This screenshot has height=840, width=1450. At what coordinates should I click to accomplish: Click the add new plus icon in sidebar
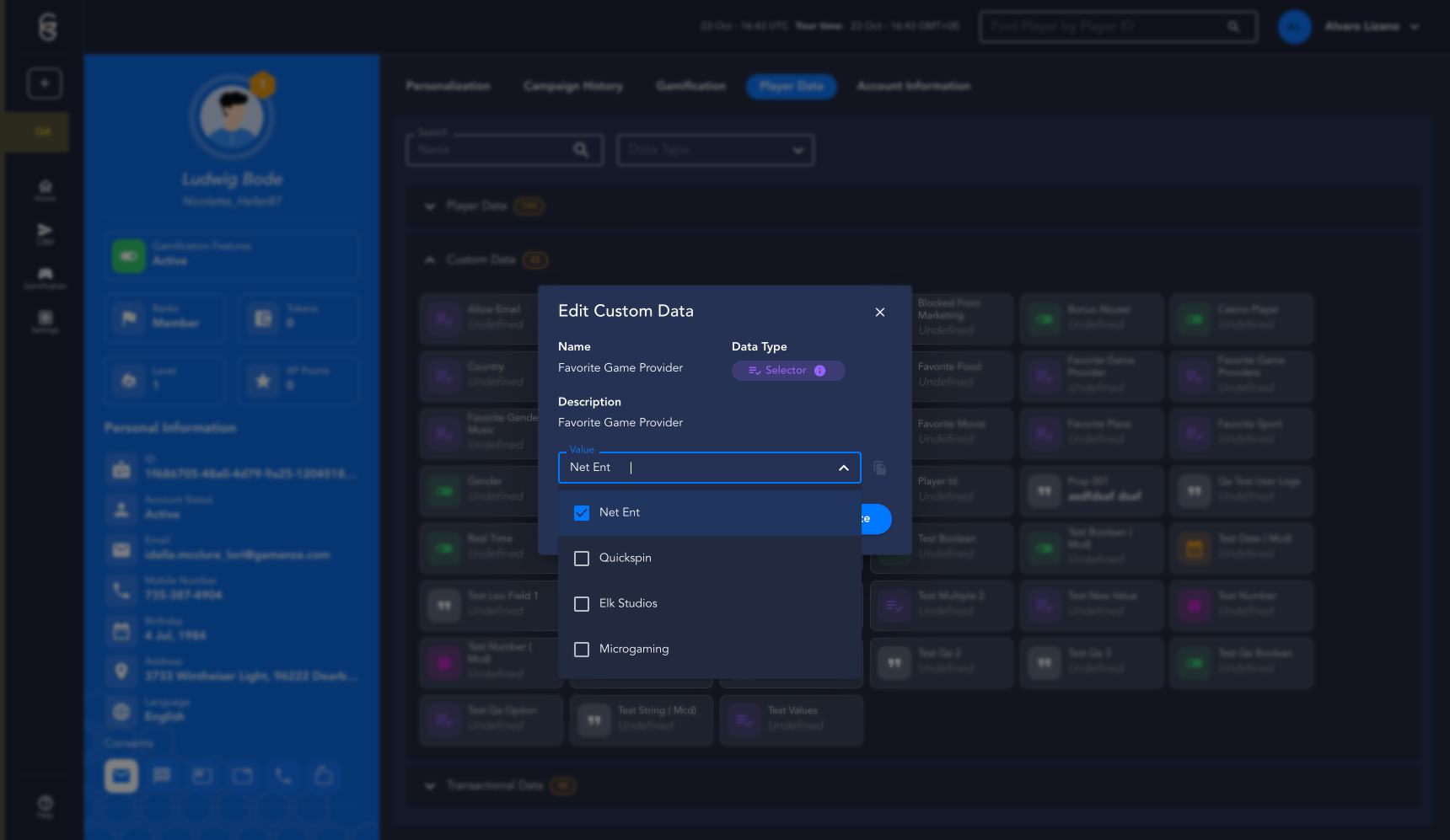click(45, 83)
